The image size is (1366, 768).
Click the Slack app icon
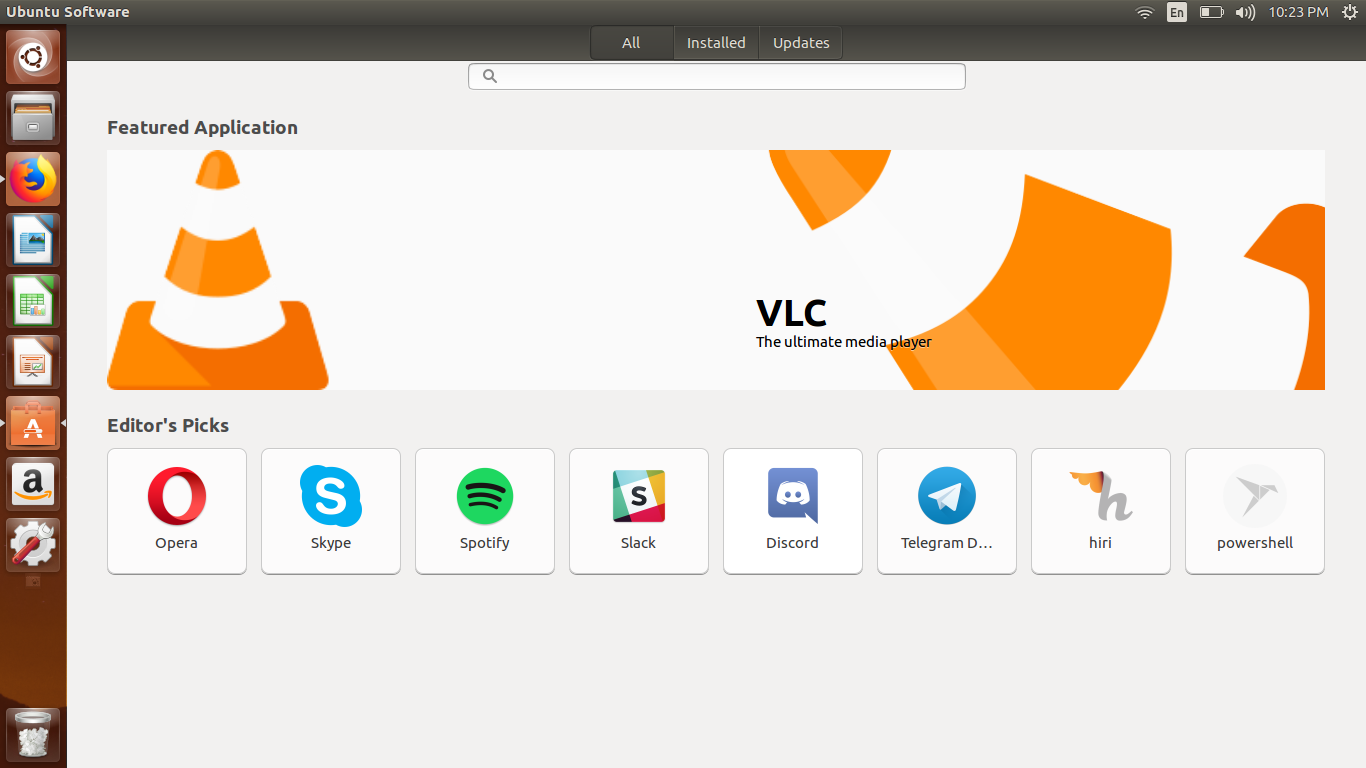pyautogui.click(x=638, y=497)
